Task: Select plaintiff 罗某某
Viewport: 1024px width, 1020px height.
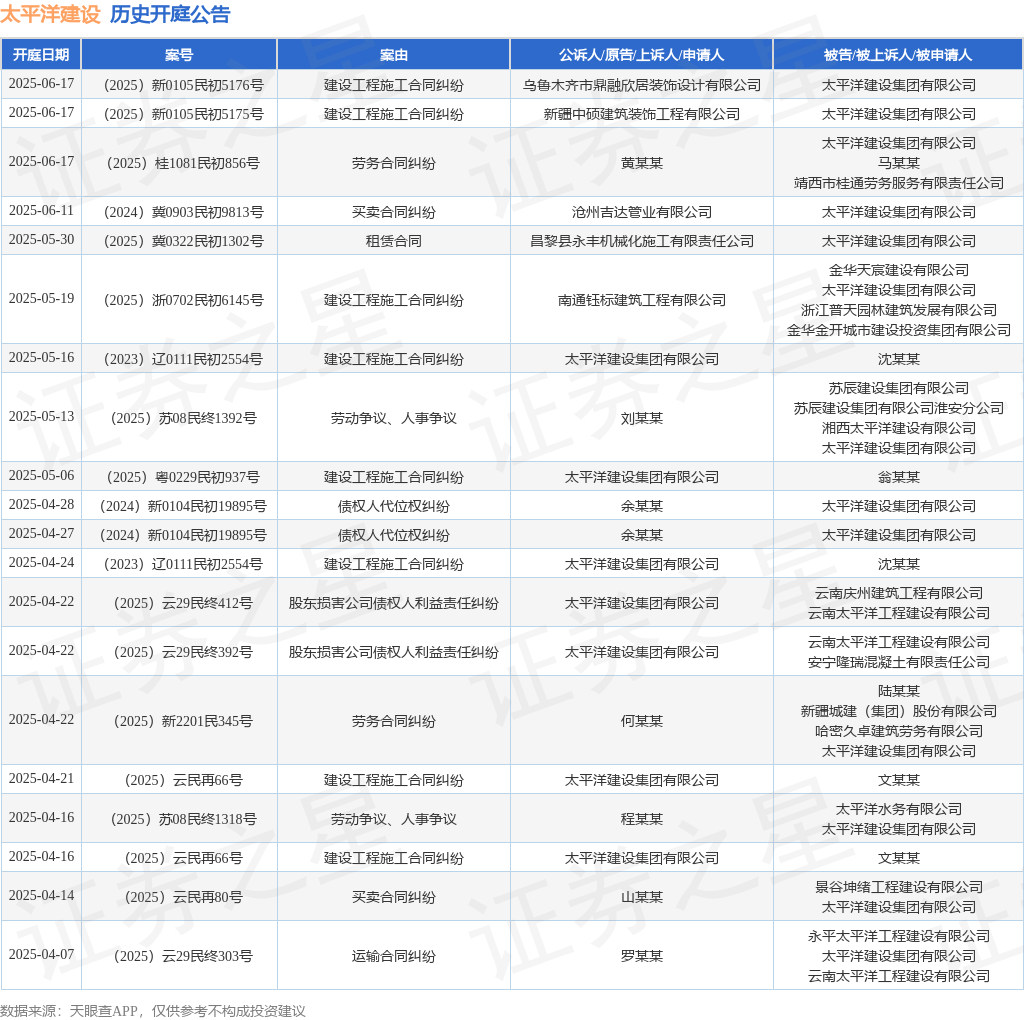Action: (641, 956)
